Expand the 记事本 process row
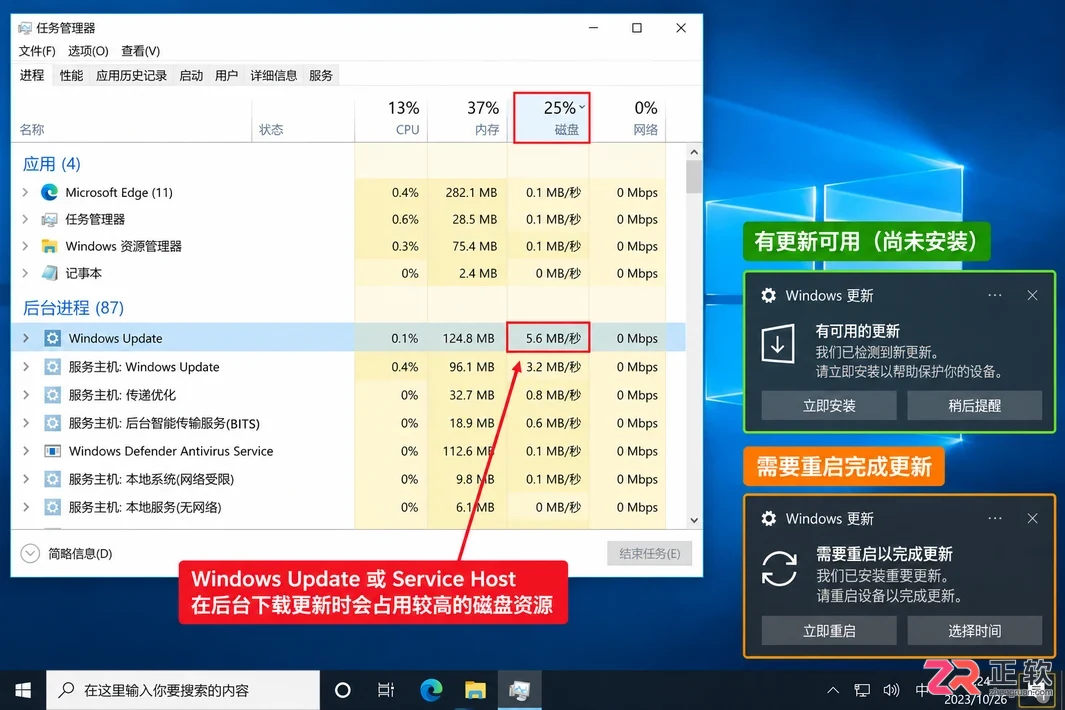Viewport: 1065px width, 710px height. (x=25, y=273)
